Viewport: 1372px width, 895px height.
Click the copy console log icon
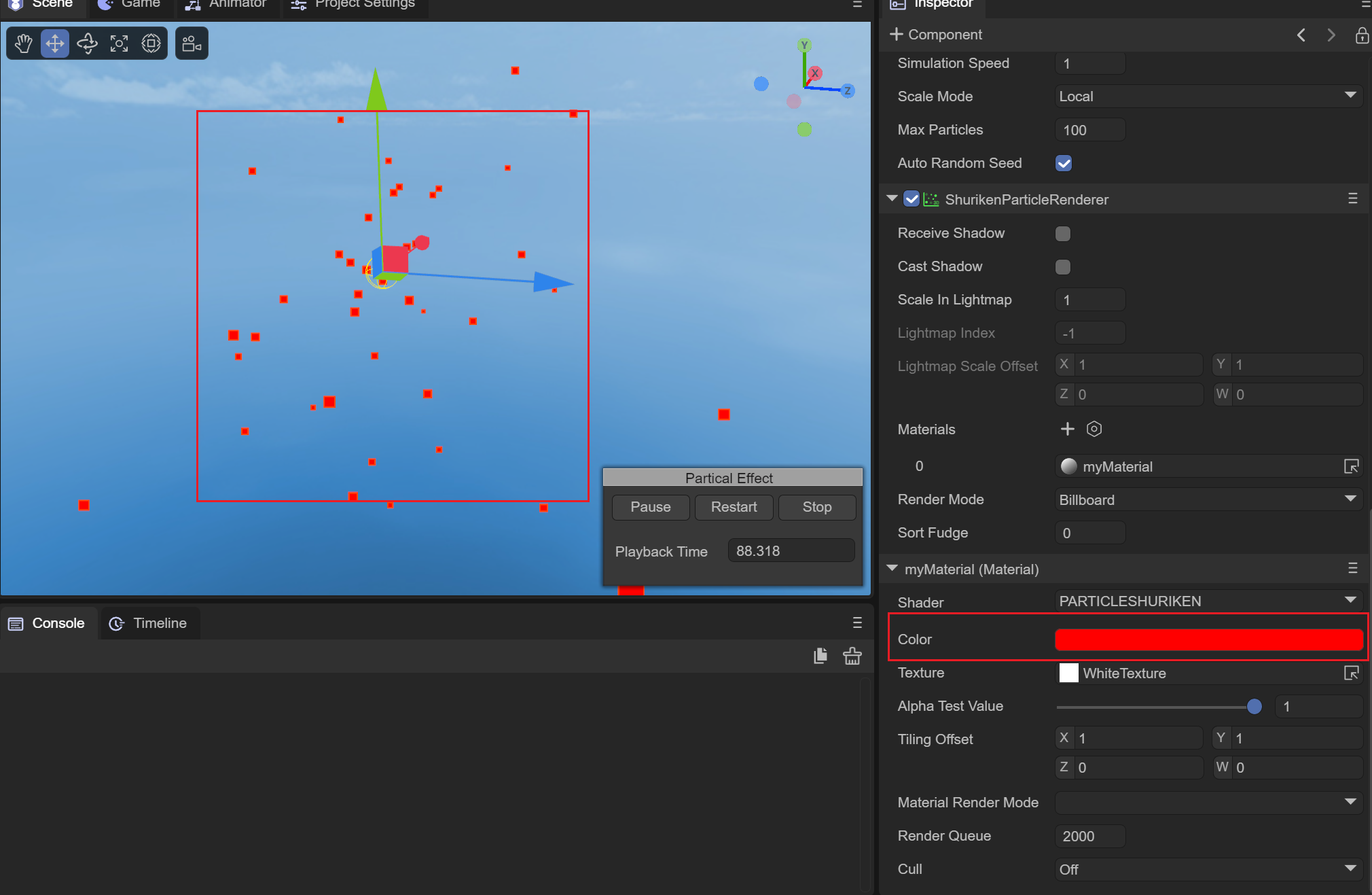820,656
